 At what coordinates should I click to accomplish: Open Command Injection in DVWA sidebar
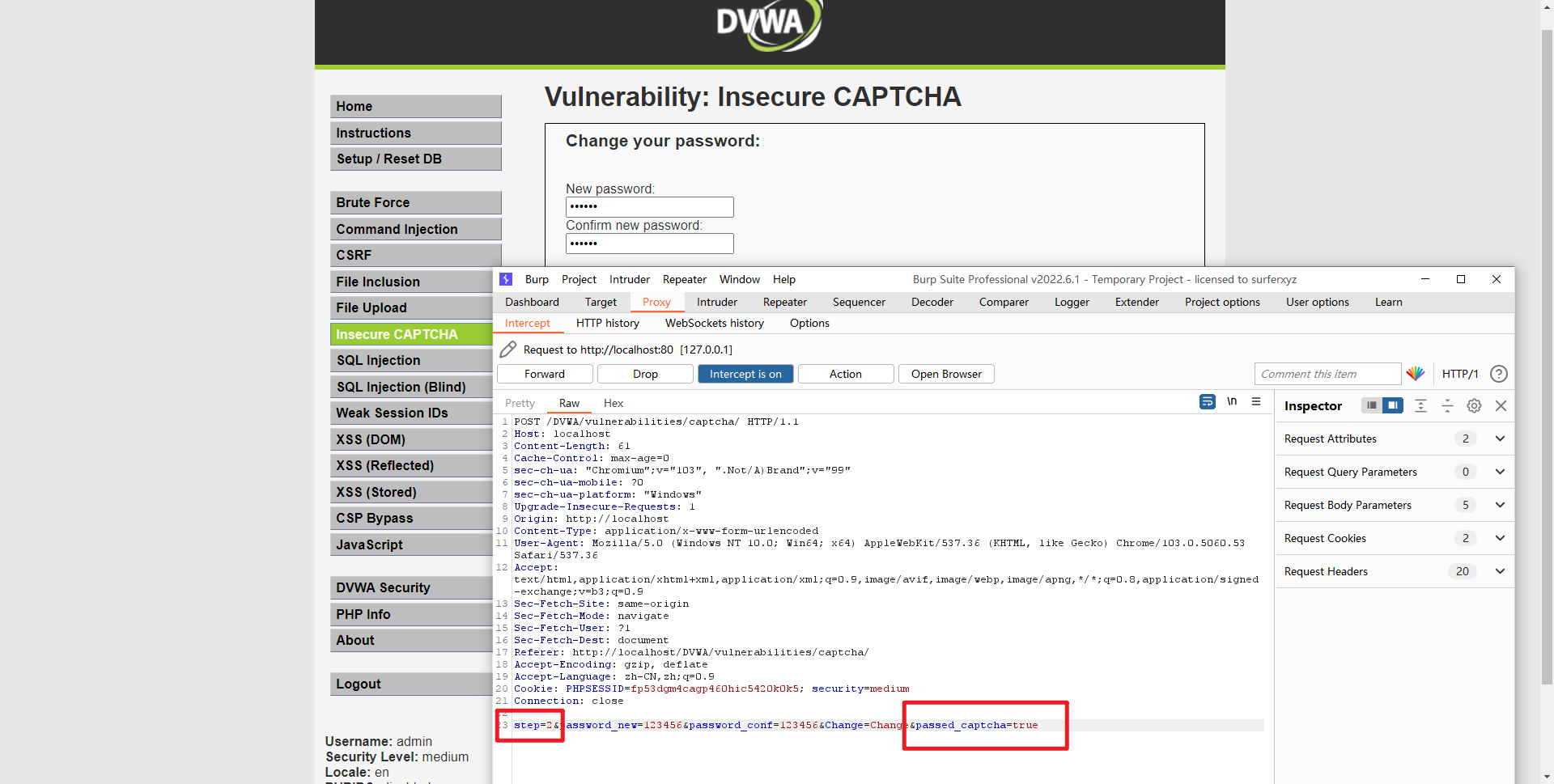click(x=415, y=229)
